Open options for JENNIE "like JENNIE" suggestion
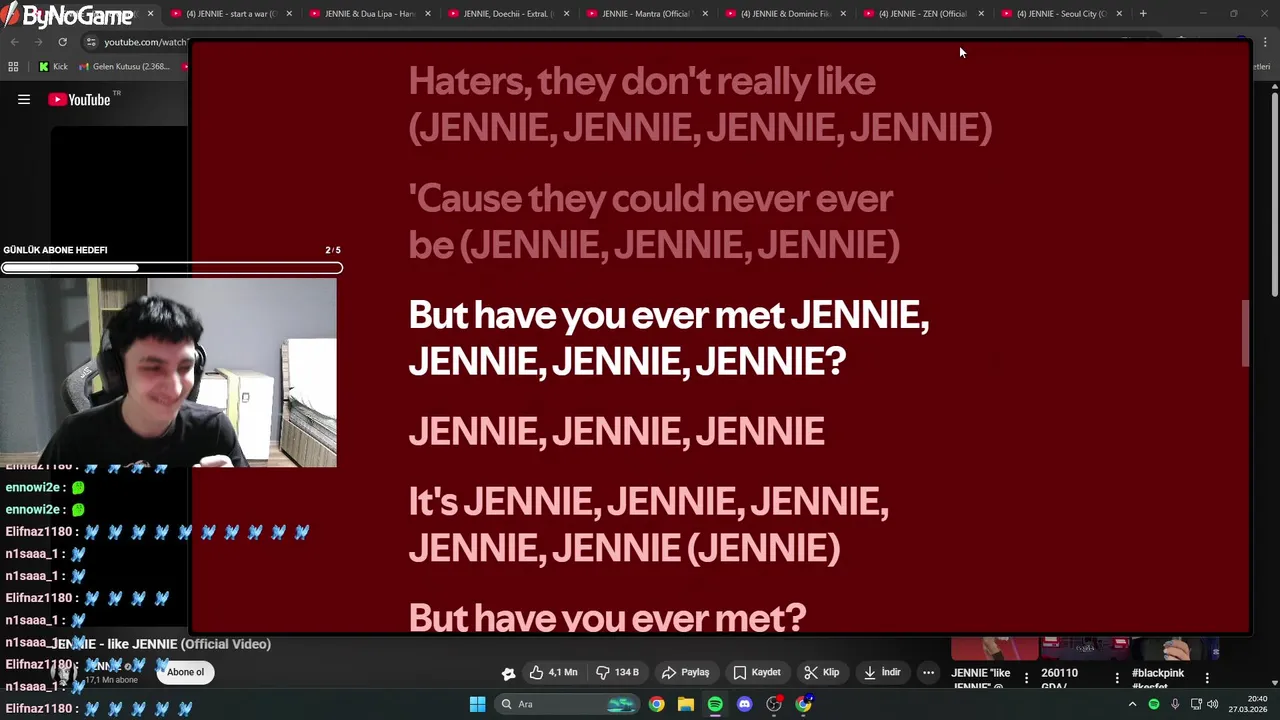The image size is (1280, 720). 1026,678
